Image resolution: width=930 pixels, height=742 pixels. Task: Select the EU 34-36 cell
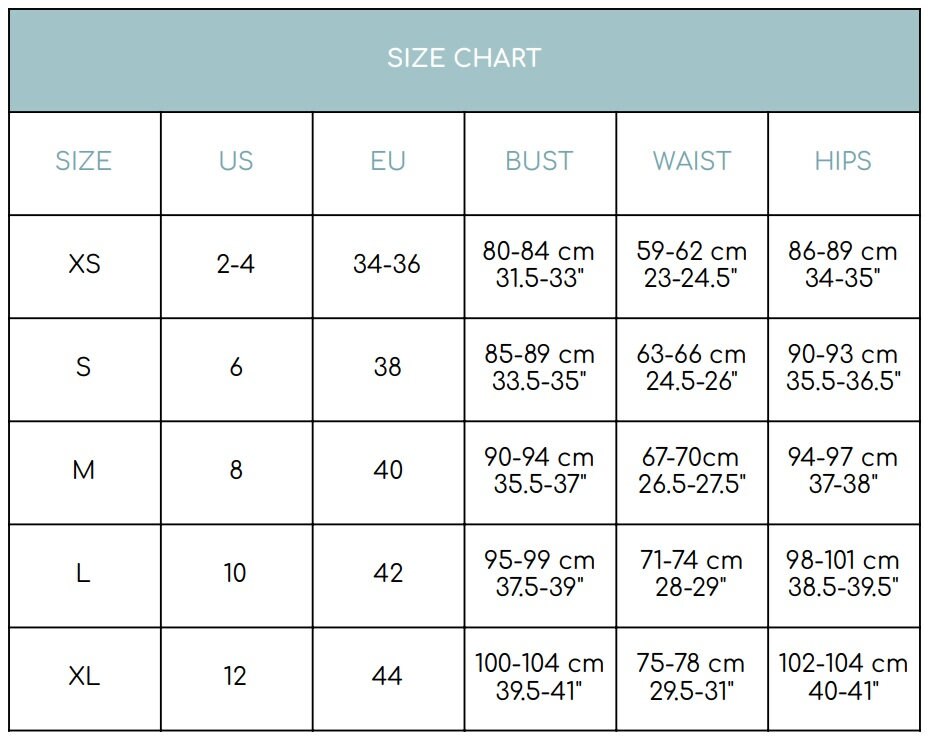pyautogui.click(x=388, y=266)
